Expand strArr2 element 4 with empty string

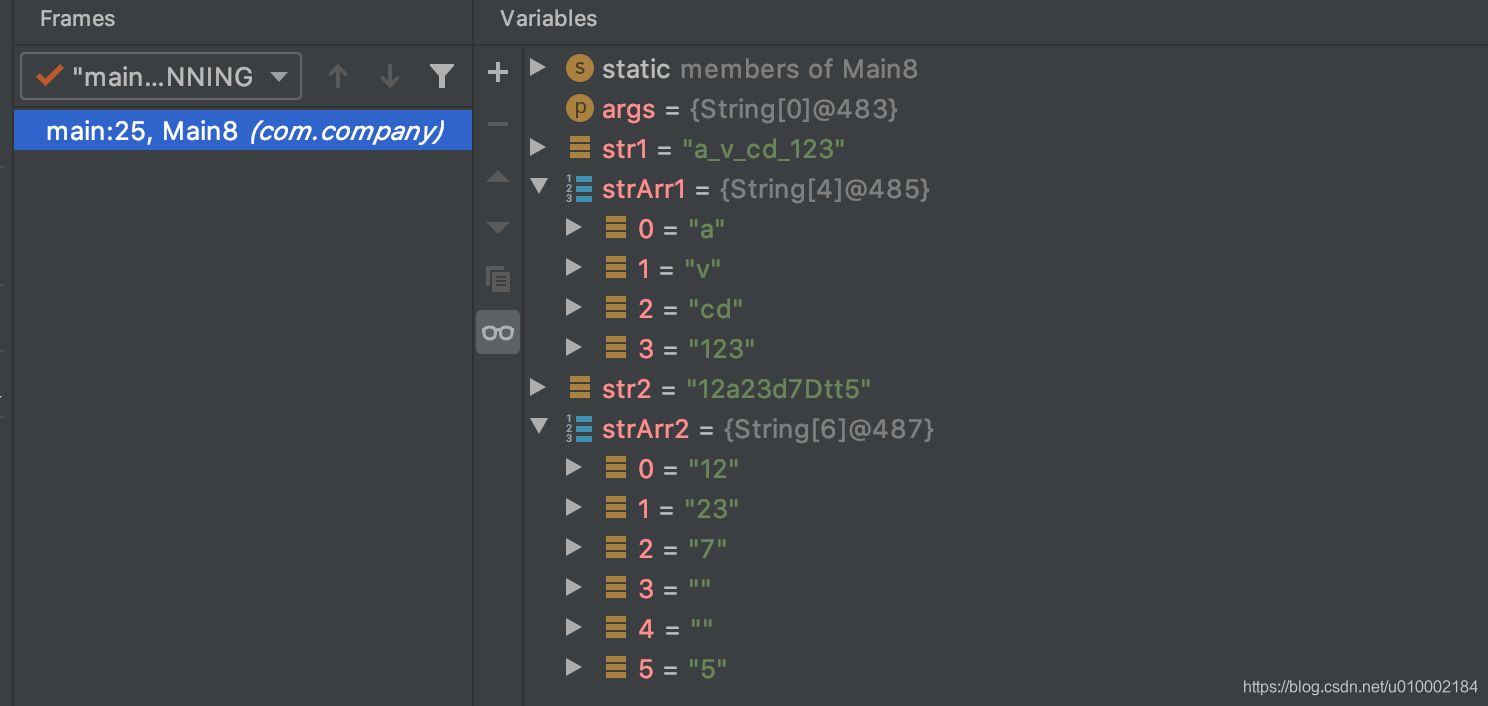coord(573,627)
